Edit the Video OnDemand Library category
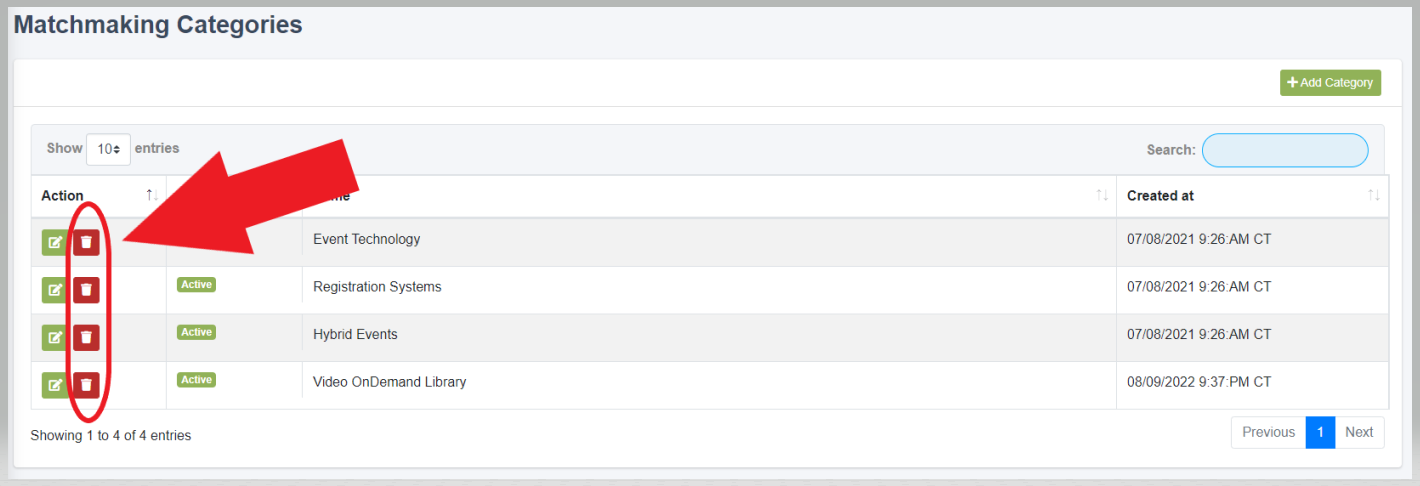This screenshot has height=486, width=1420. tap(54, 385)
